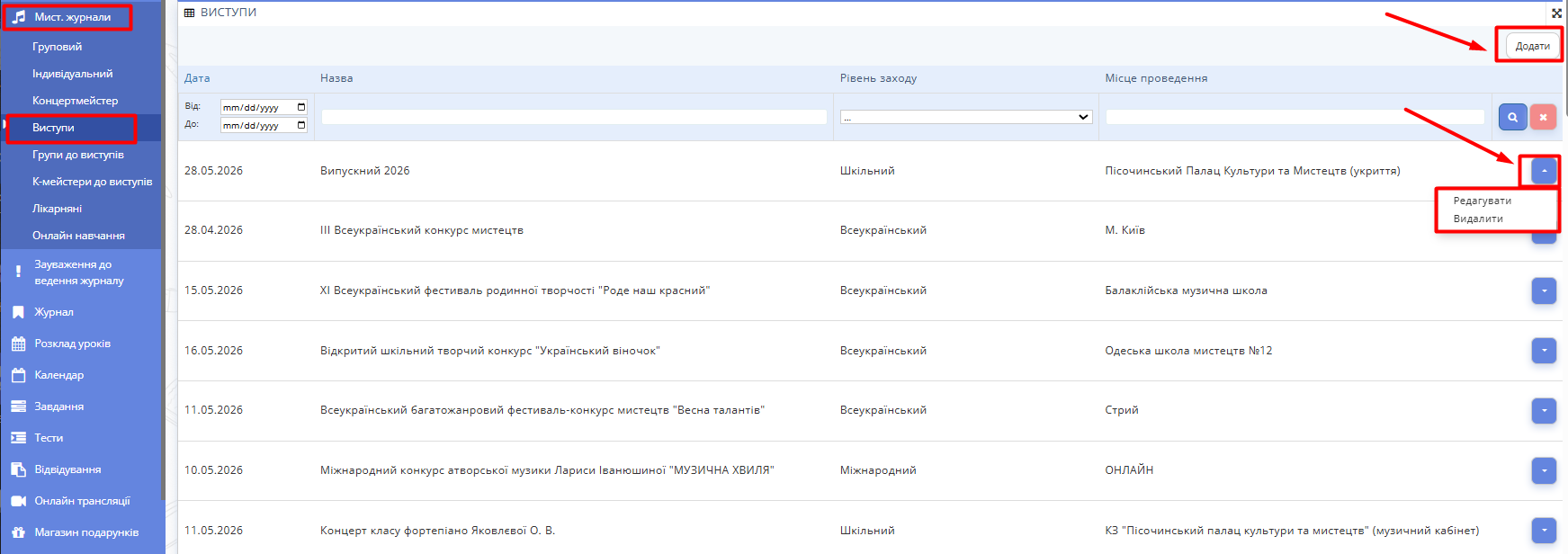This screenshot has width=1568, height=554.
Task: Open actions dropdown for Весна талантів row
Action: click(x=1544, y=410)
